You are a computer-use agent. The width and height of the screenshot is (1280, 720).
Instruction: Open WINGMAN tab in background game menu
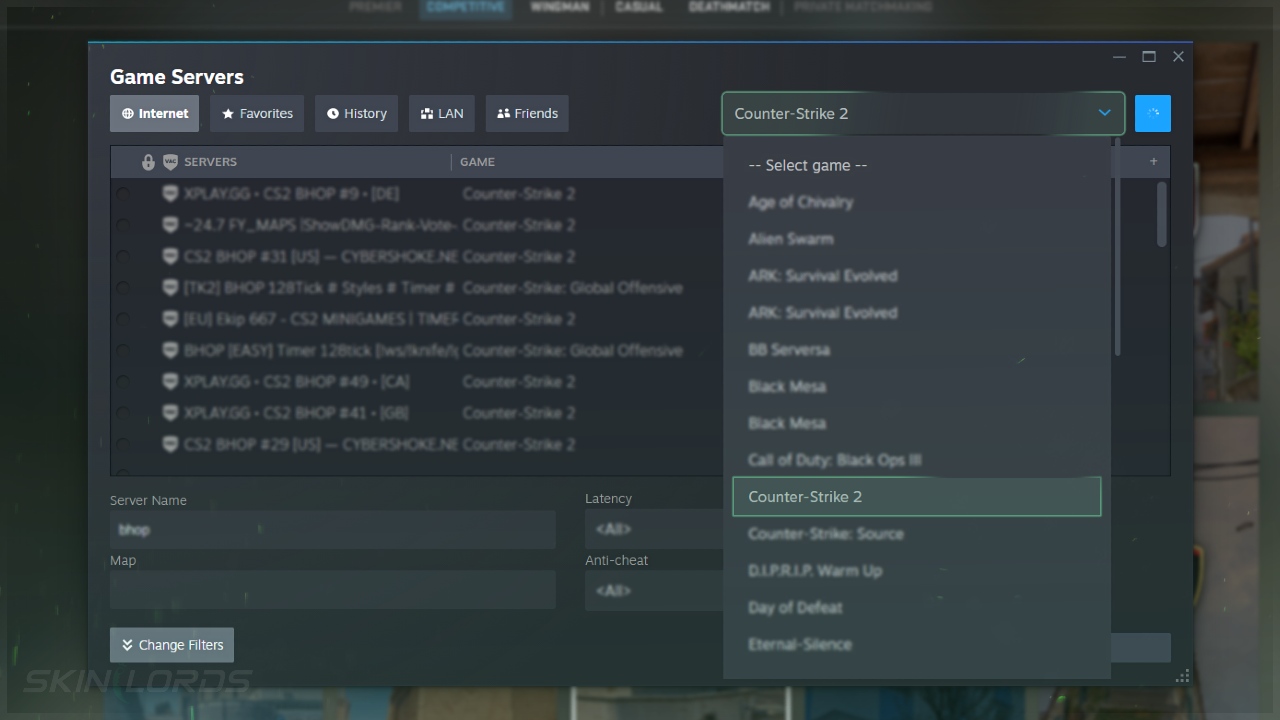coord(560,7)
